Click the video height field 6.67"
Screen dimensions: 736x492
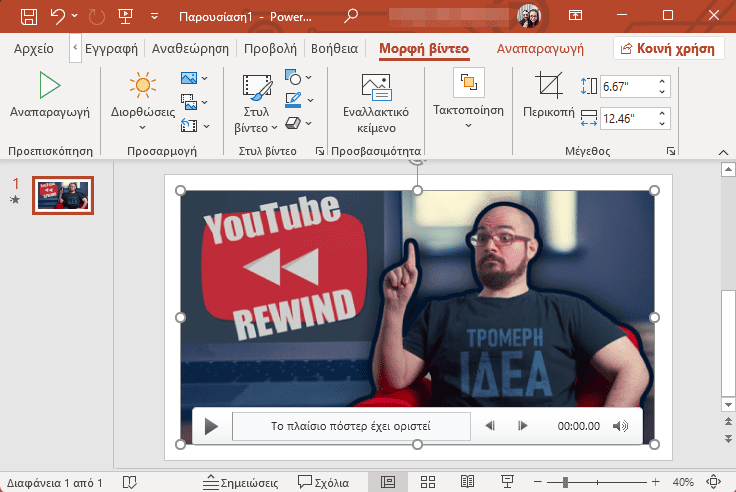(x=627, y=87)
